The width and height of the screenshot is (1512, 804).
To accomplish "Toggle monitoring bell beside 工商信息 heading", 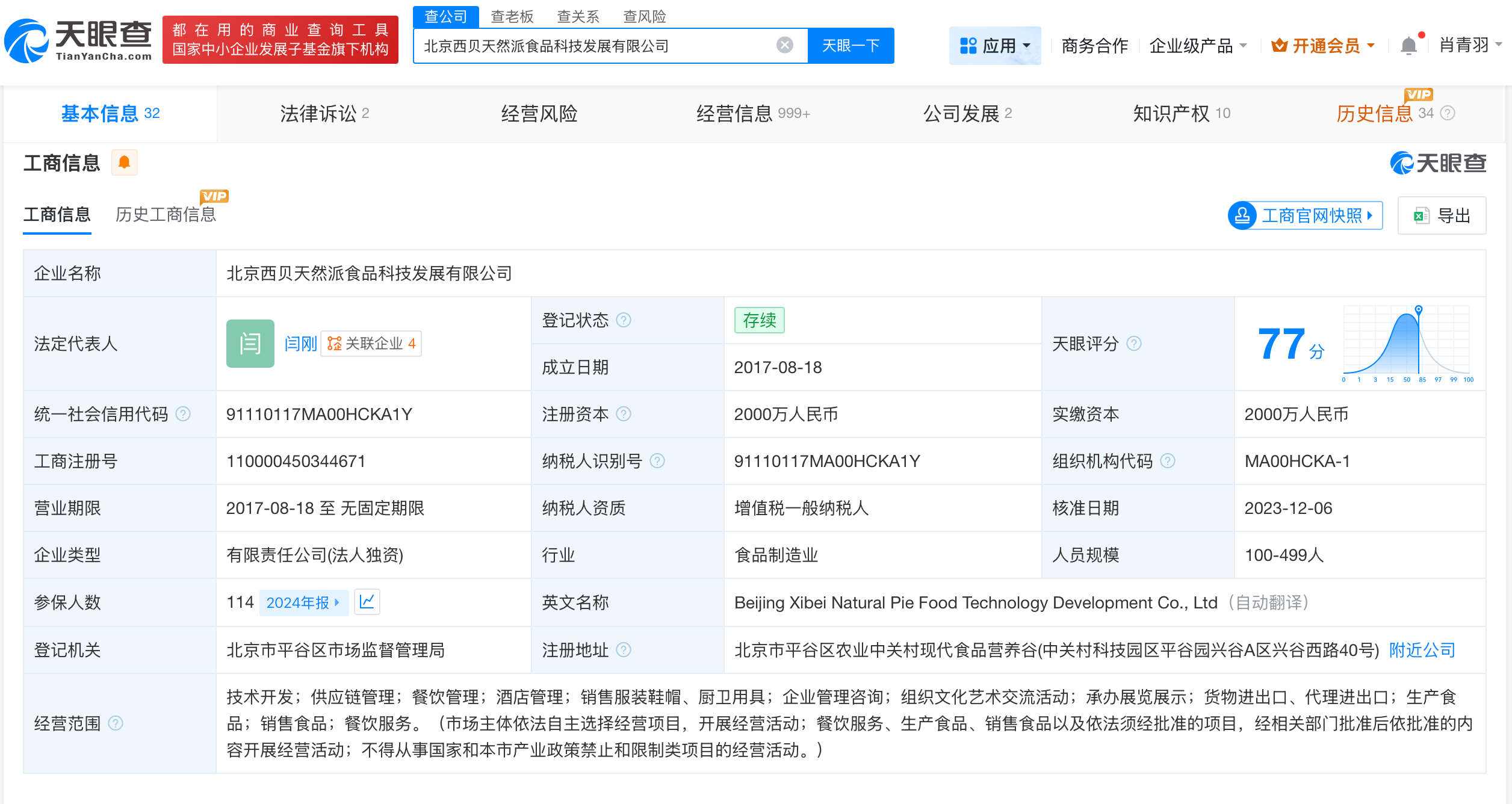I will click(125, 162).
